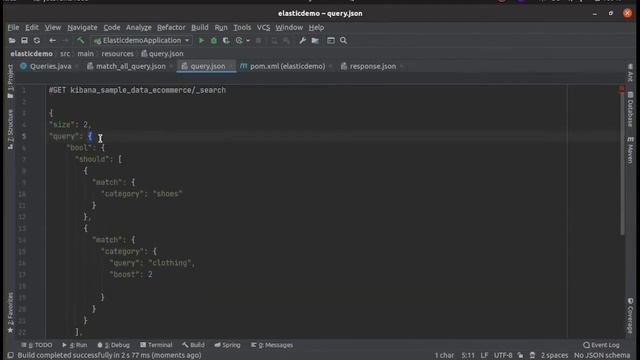This screenshot has width=640, height=360.
Task: Click query.json in the breadcrumb path
Action: coord(162,53)
